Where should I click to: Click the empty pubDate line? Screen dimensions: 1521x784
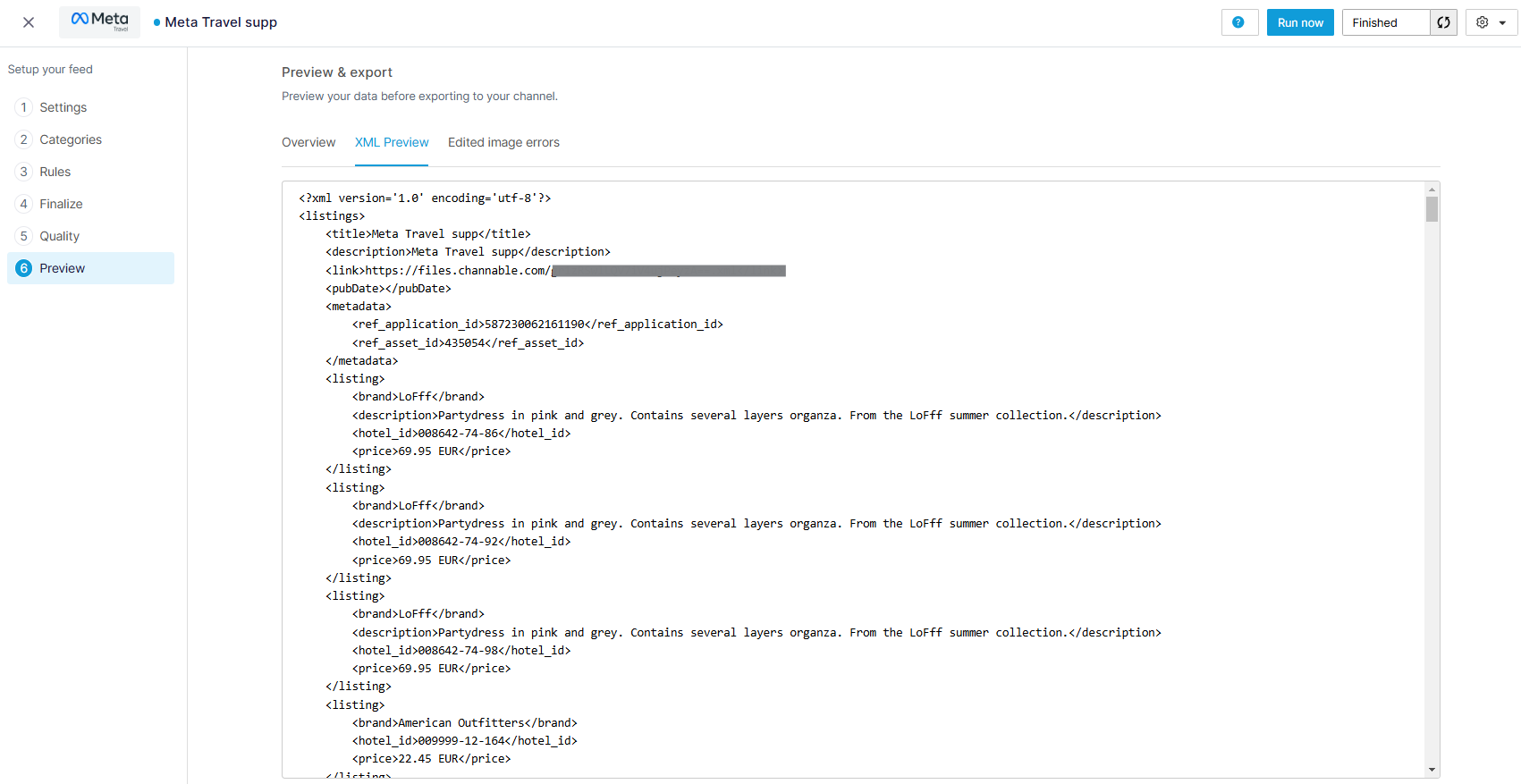point(388,288)
